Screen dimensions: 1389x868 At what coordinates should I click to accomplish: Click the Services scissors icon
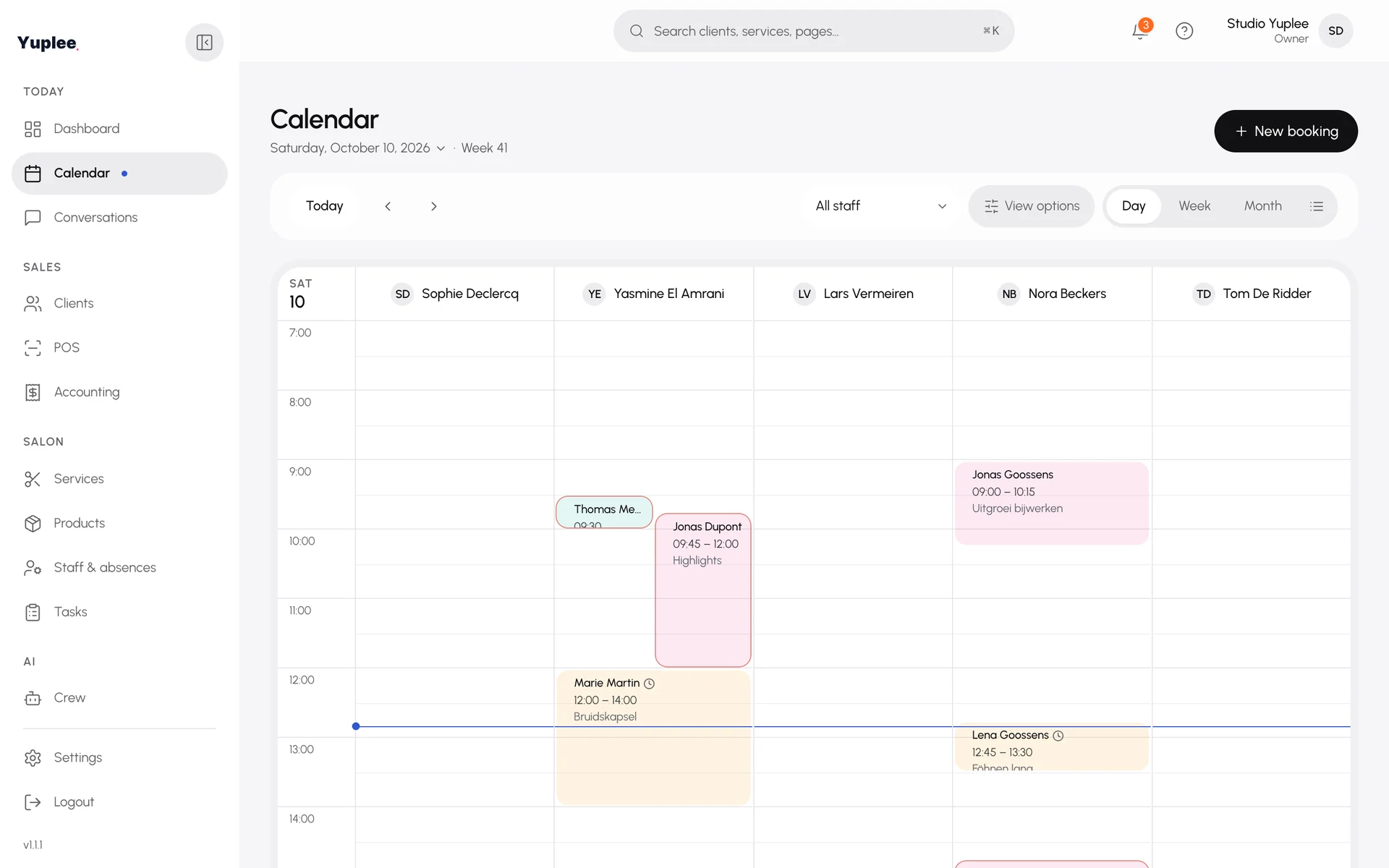coord(33,479)
